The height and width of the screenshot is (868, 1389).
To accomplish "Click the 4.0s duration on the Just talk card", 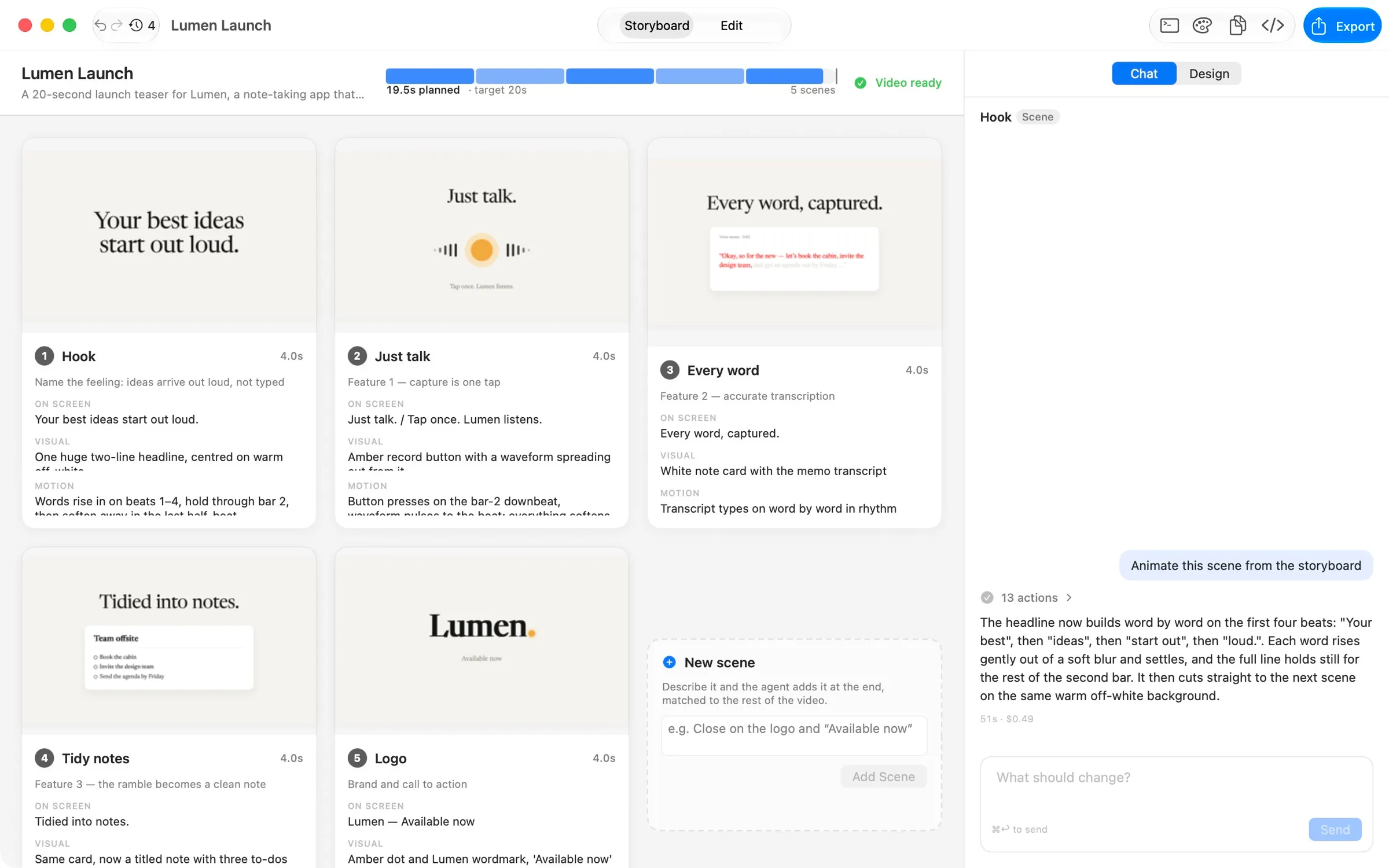I will [604, 356].
